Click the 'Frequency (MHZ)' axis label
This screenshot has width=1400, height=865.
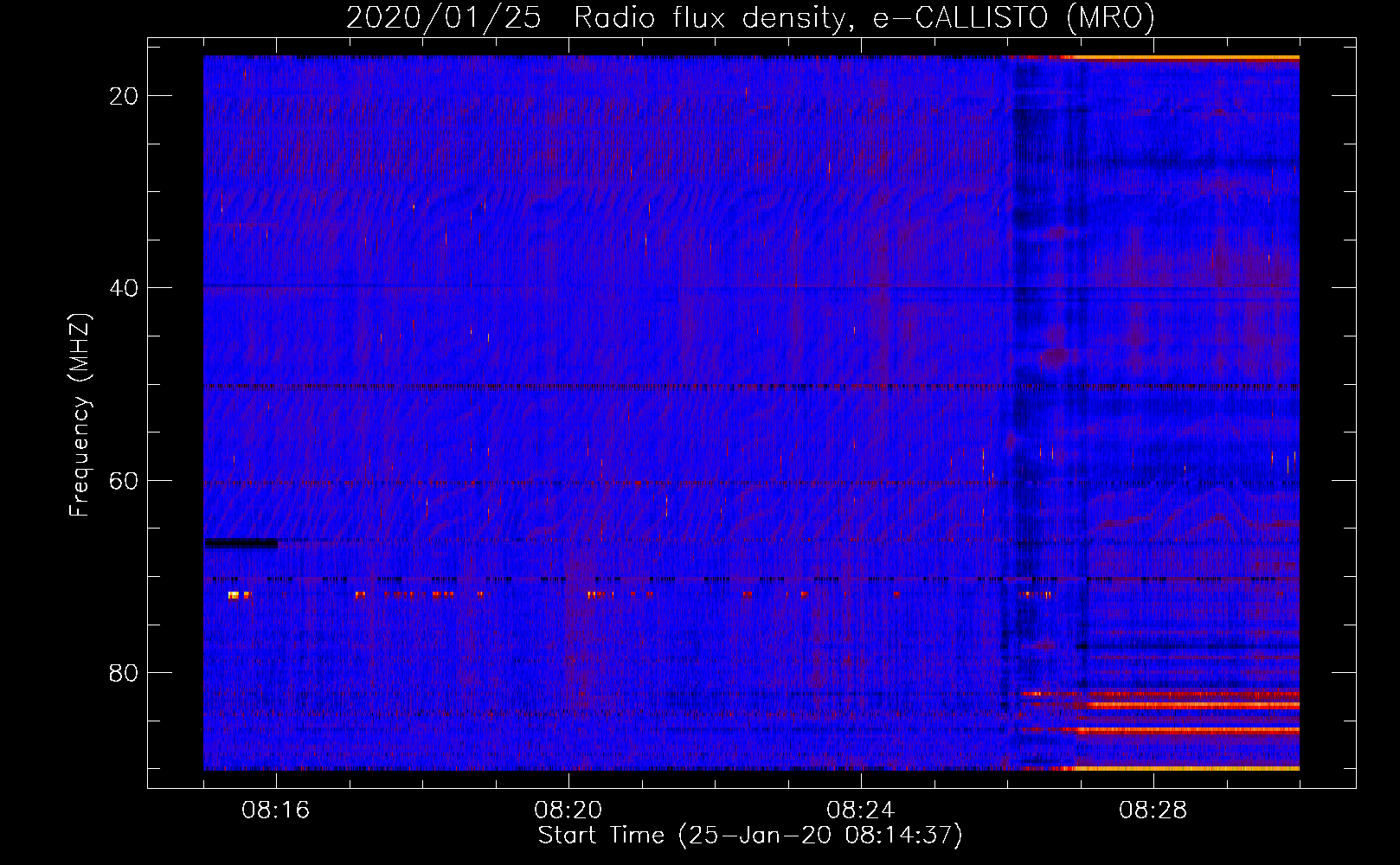[x=80, y=415]
